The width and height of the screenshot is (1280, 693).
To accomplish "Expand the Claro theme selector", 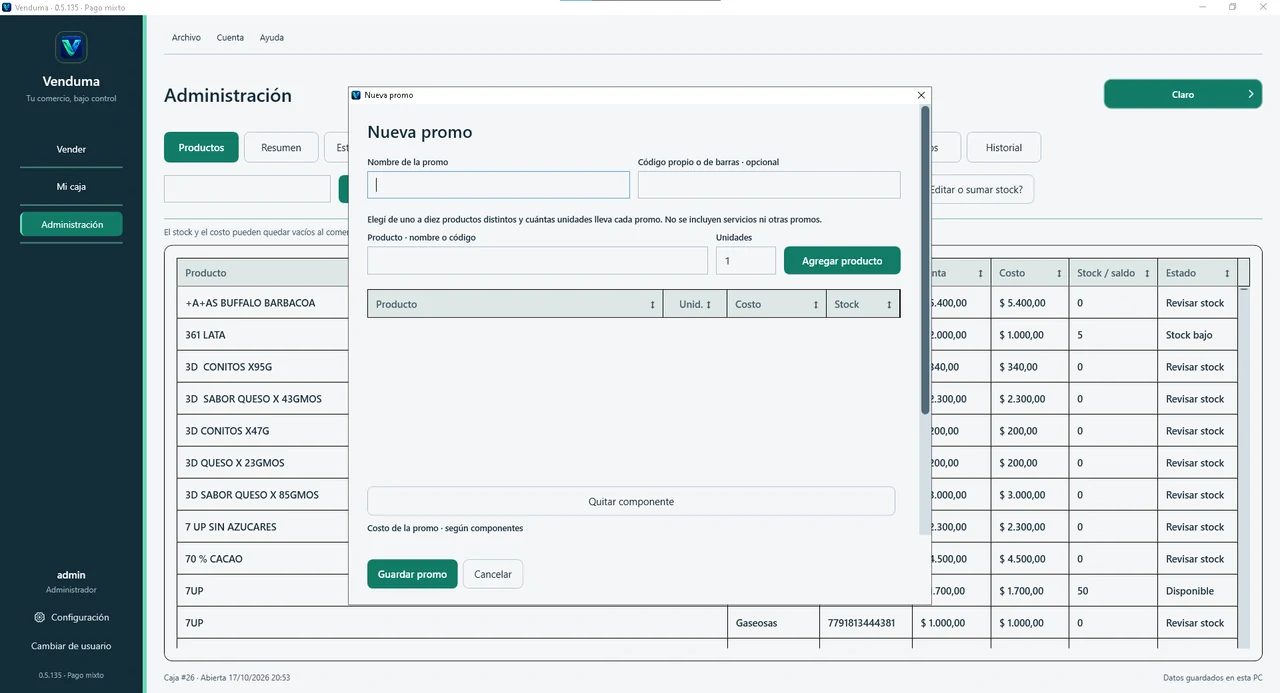I will pos(1183,94).
